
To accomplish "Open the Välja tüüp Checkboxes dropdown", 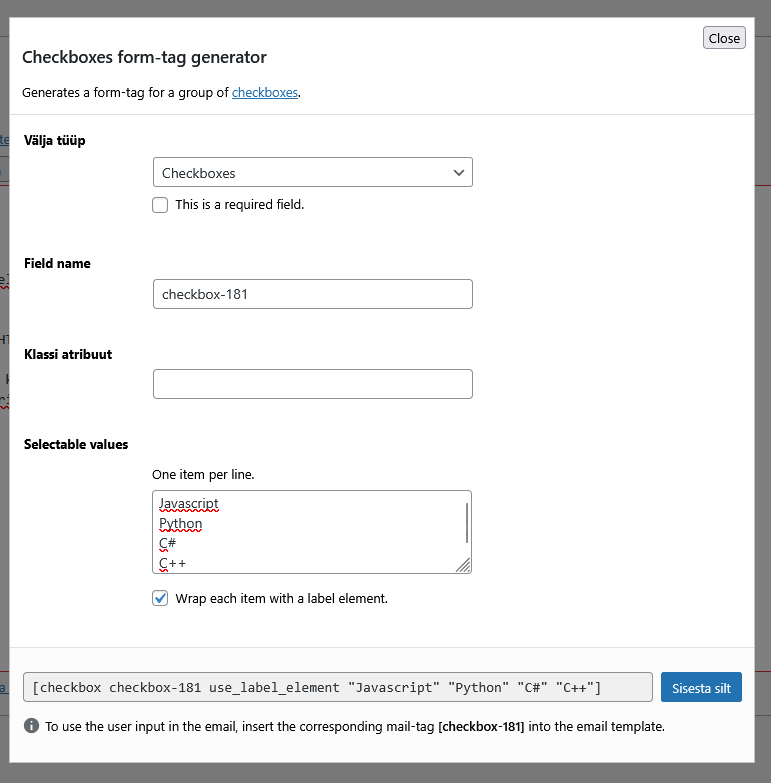I will (312, 172).
